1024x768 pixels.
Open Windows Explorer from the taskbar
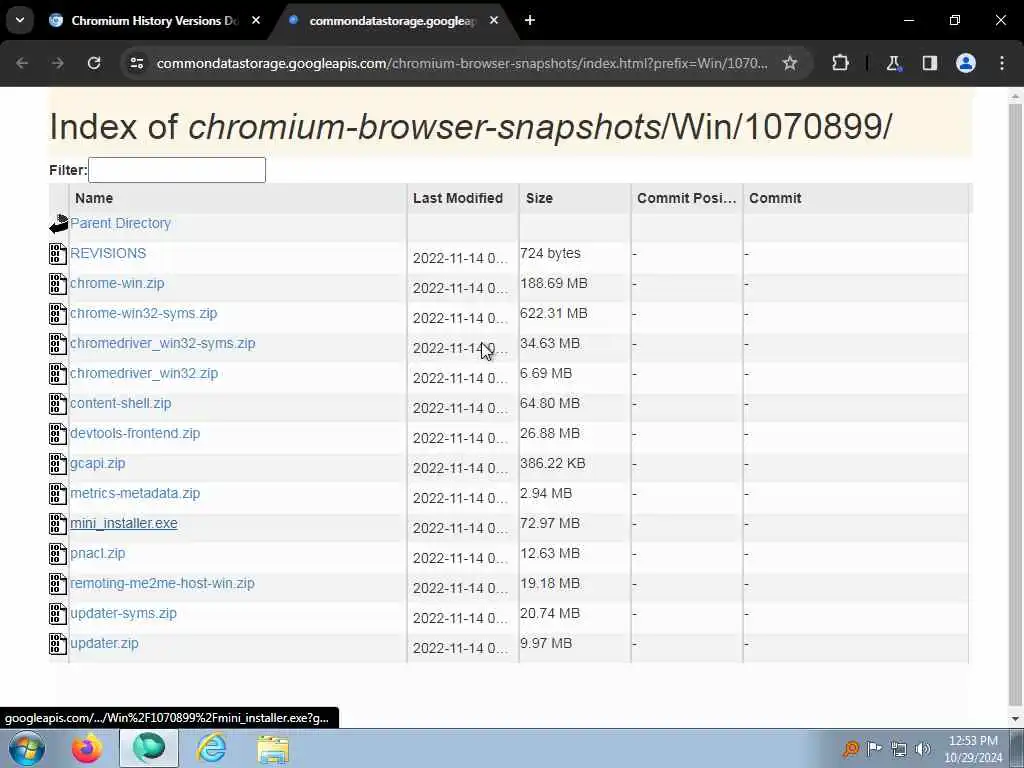(x=273, y=748)
